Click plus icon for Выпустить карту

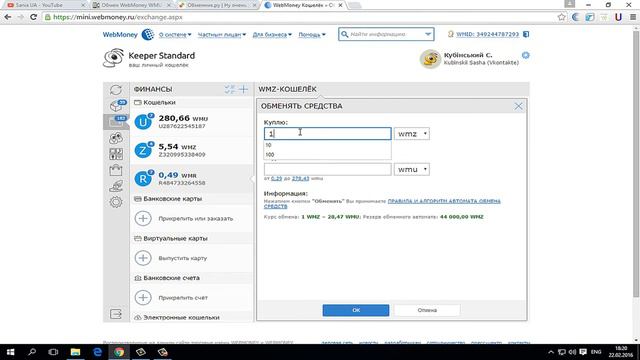pyautogui.click(x=143, y=258)
